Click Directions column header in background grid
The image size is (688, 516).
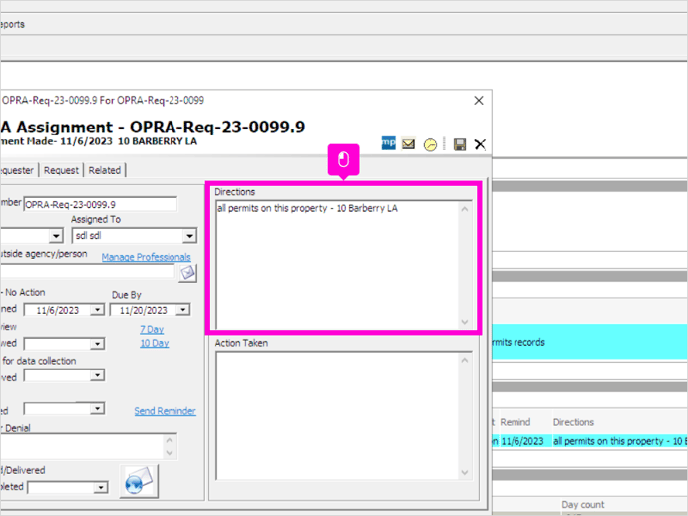[573, 422]
